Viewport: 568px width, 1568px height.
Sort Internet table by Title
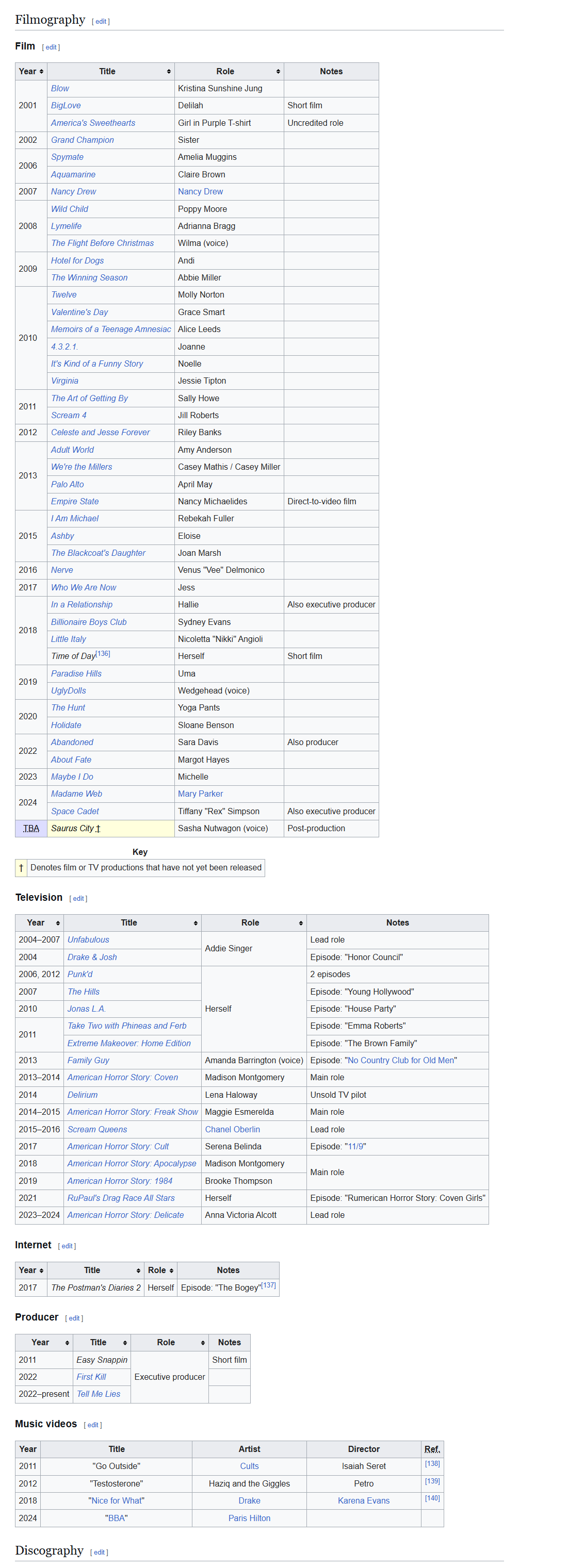95,1270
